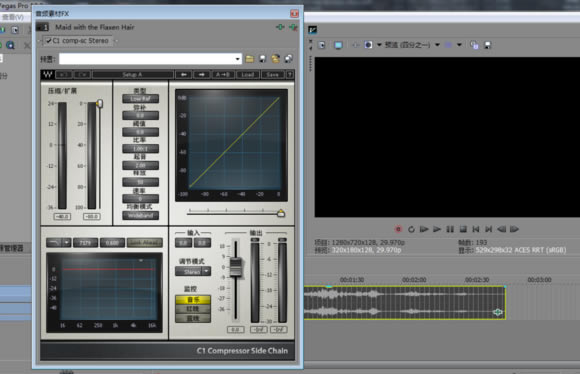
Task: Open the View (V) menu in Vegas
Action: [x=13, y=17]
